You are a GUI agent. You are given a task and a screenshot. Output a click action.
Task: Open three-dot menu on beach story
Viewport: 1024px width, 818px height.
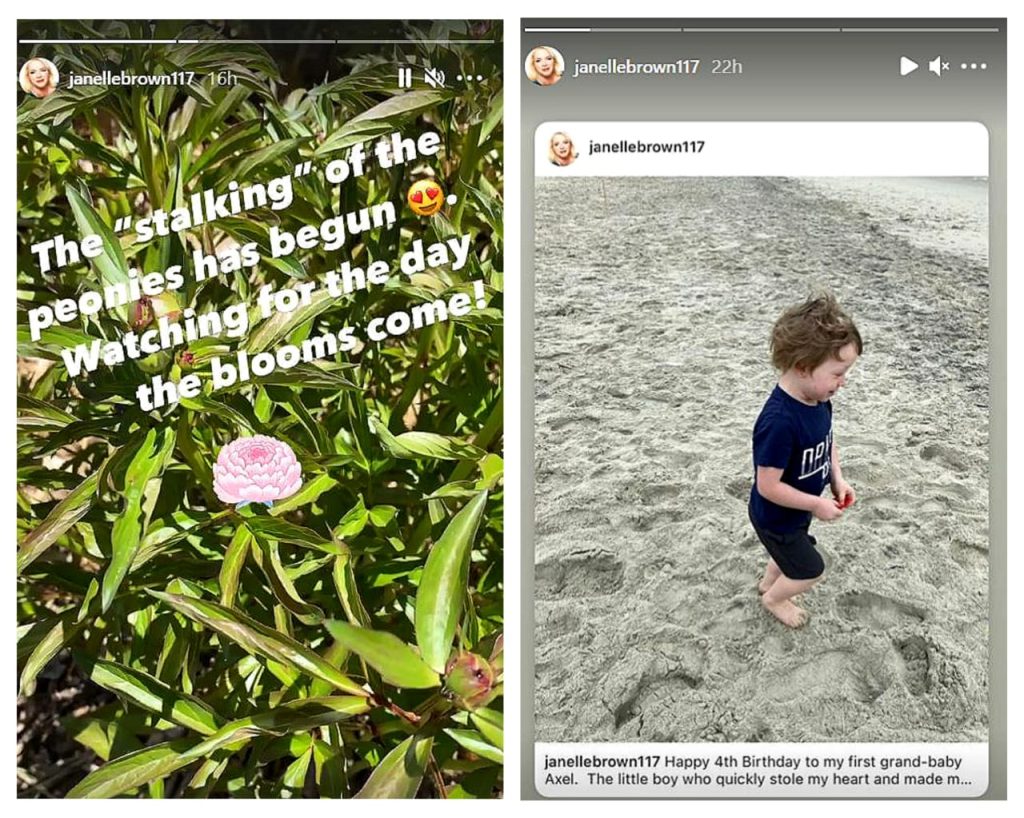click(x=974, y=66)
